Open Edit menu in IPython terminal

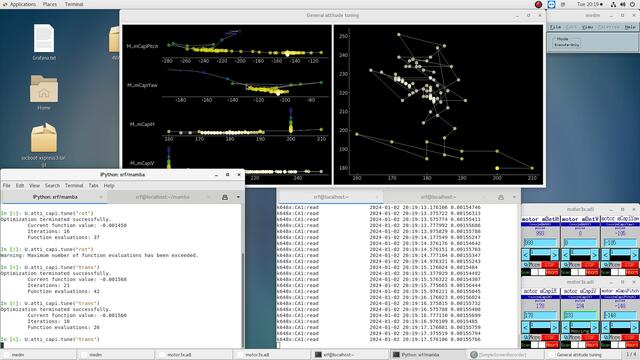[x=20, y=185]
